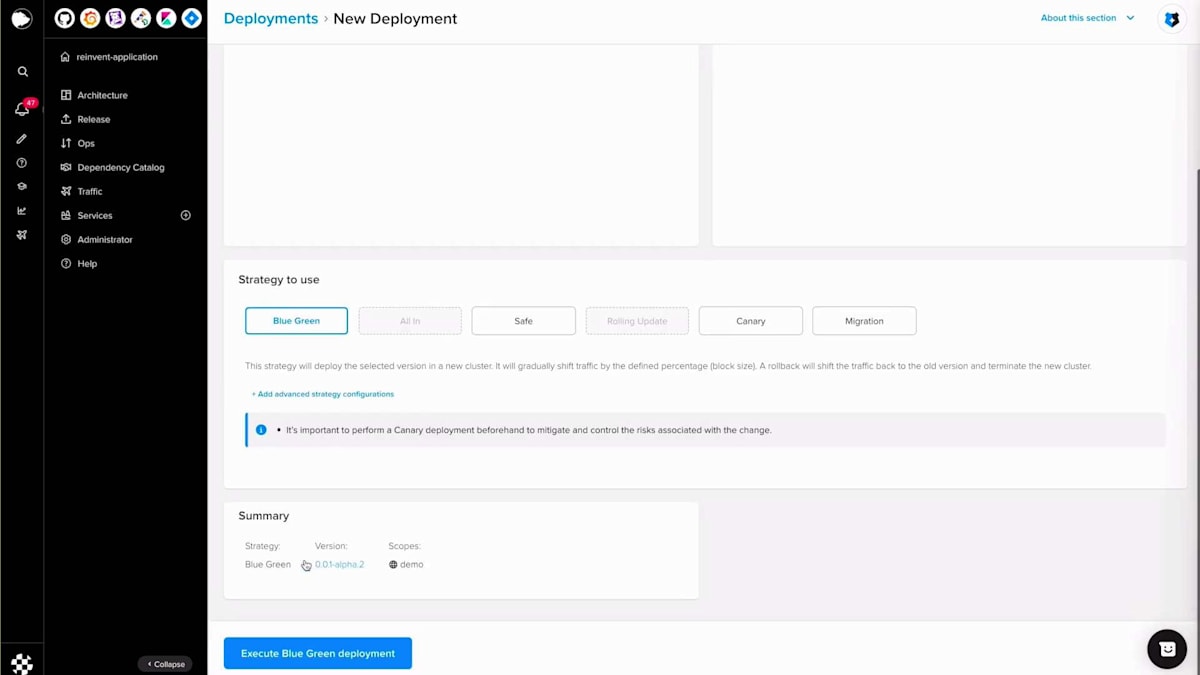1200x675 pixels.
Task: Click the globe icon next to demo scope
Action: (393, 564)
